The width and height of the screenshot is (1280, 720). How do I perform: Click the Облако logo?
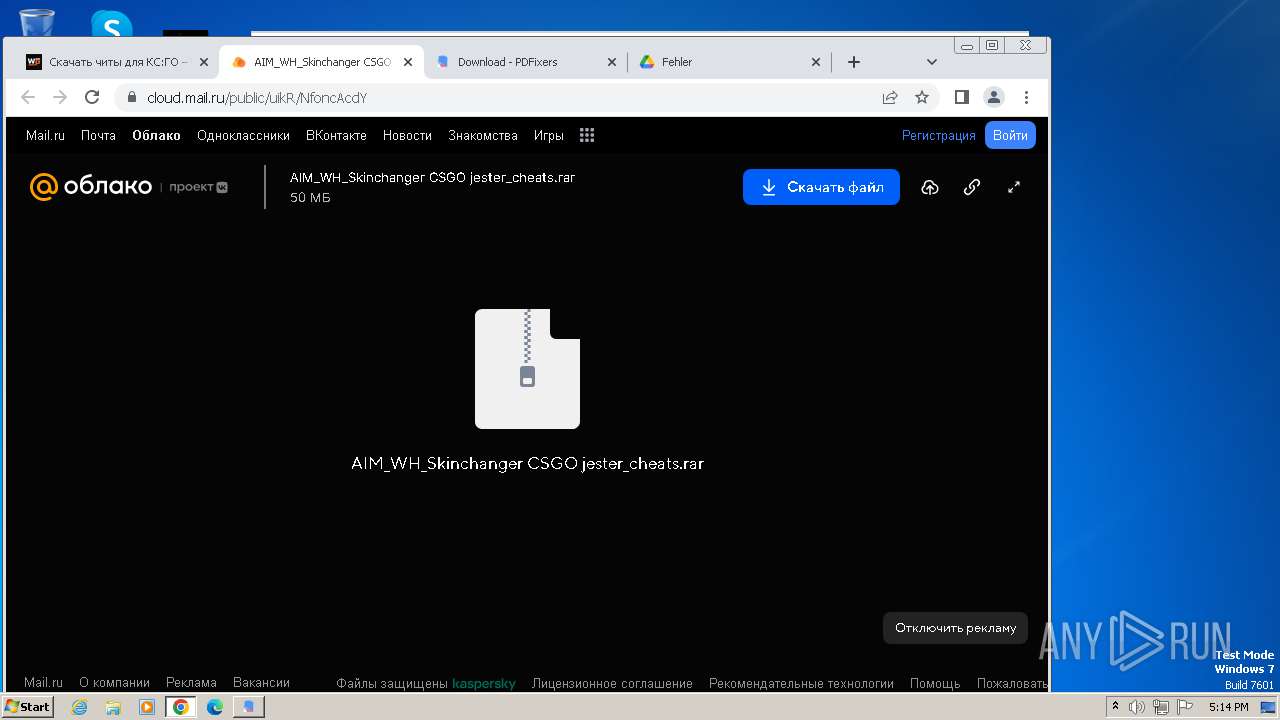click(91, 186)
